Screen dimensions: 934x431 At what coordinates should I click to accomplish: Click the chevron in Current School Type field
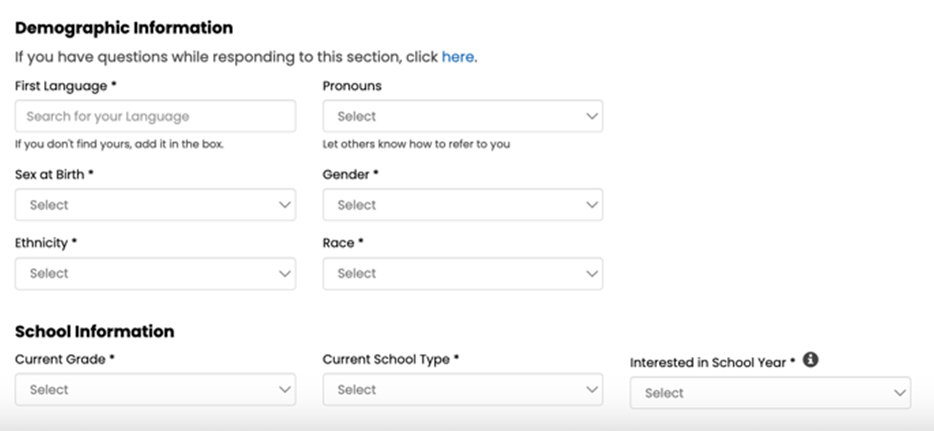(591, 390)
